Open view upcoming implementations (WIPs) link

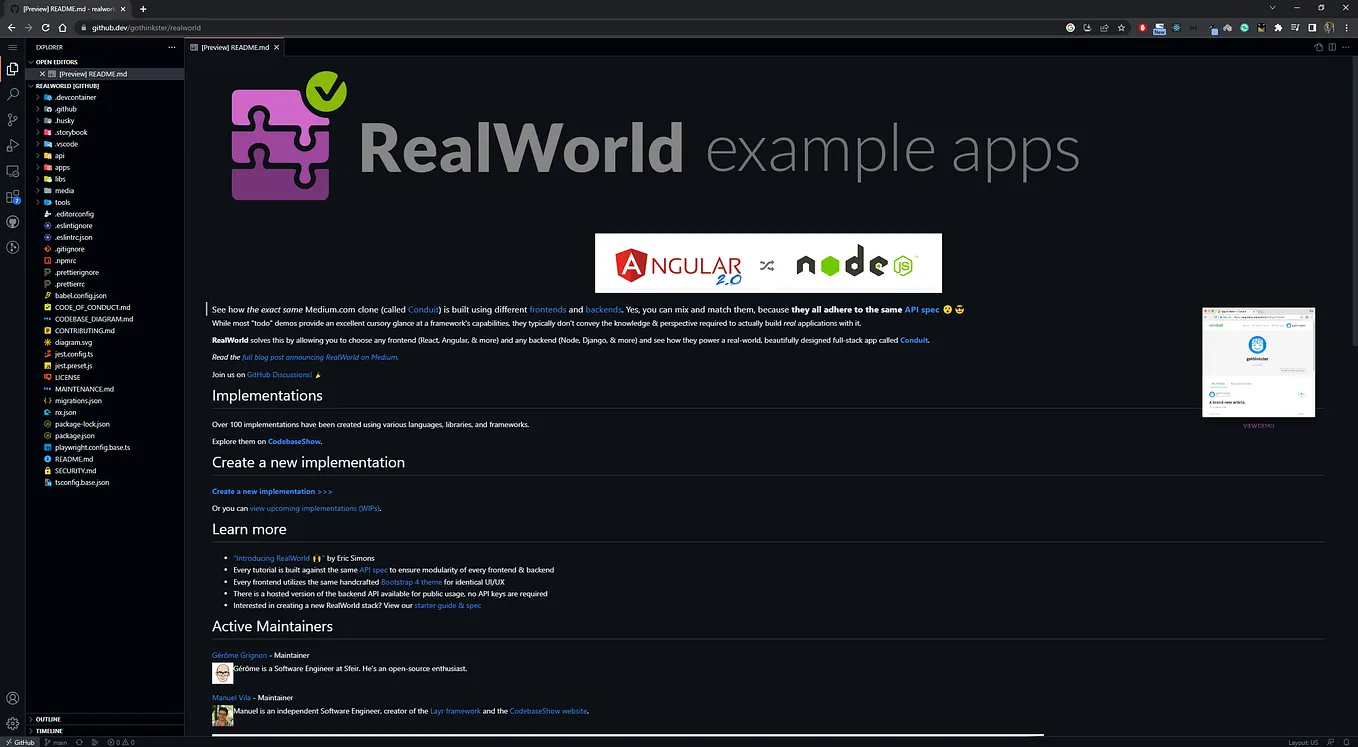315,508
